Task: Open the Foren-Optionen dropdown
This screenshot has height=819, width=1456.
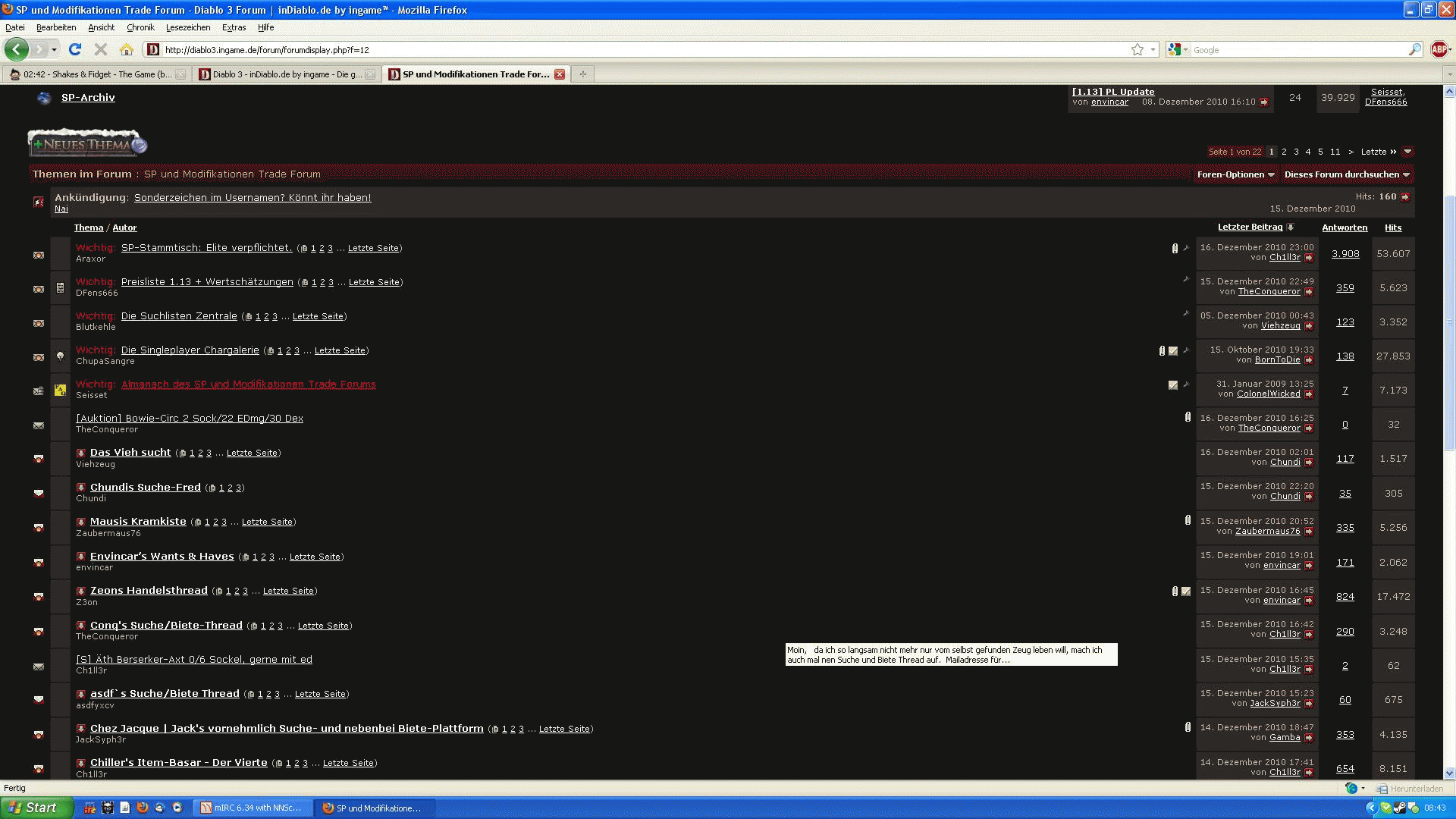Action: (1235, 174)
